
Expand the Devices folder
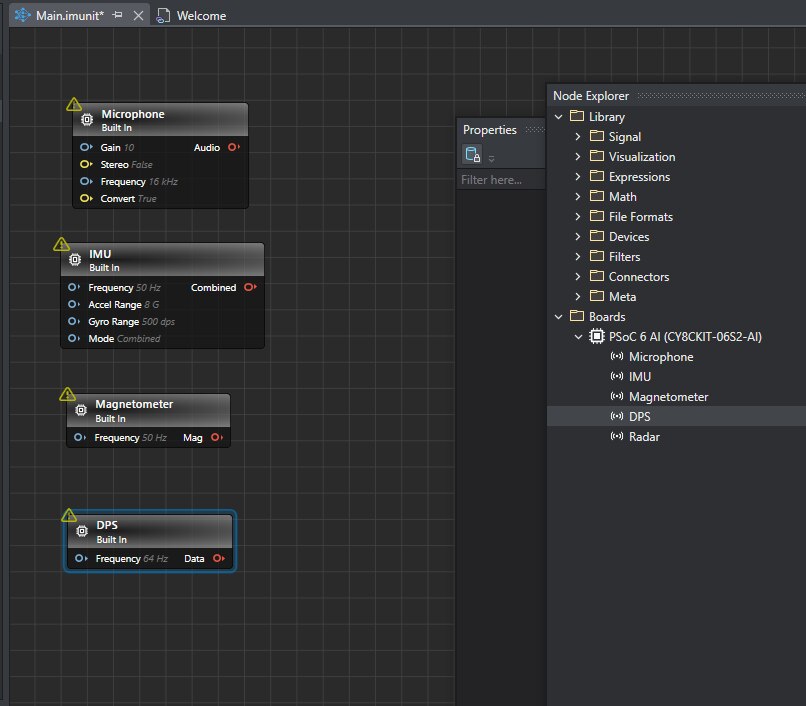point(578,237)
